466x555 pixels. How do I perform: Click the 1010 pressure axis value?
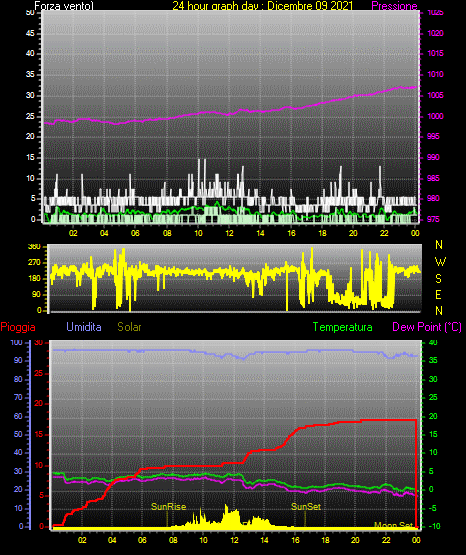pyautogui.click(x=435, y=74)
